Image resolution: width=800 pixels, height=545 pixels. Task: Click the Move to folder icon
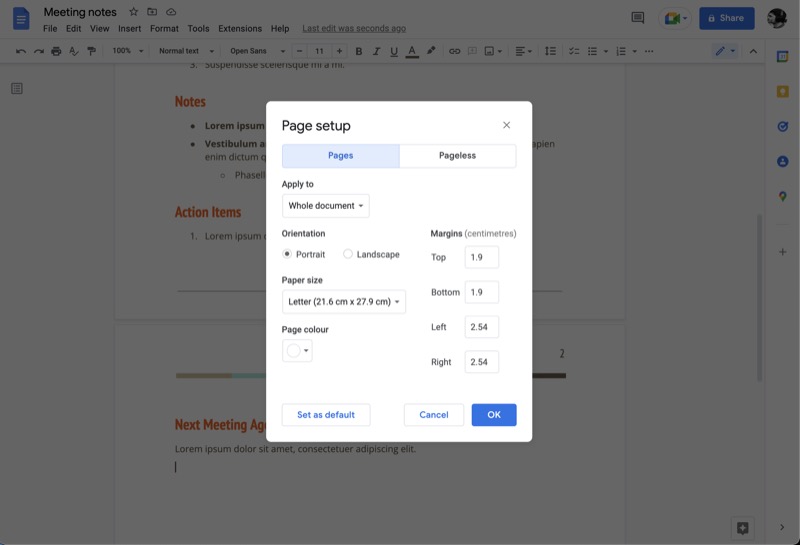(152, 11)
